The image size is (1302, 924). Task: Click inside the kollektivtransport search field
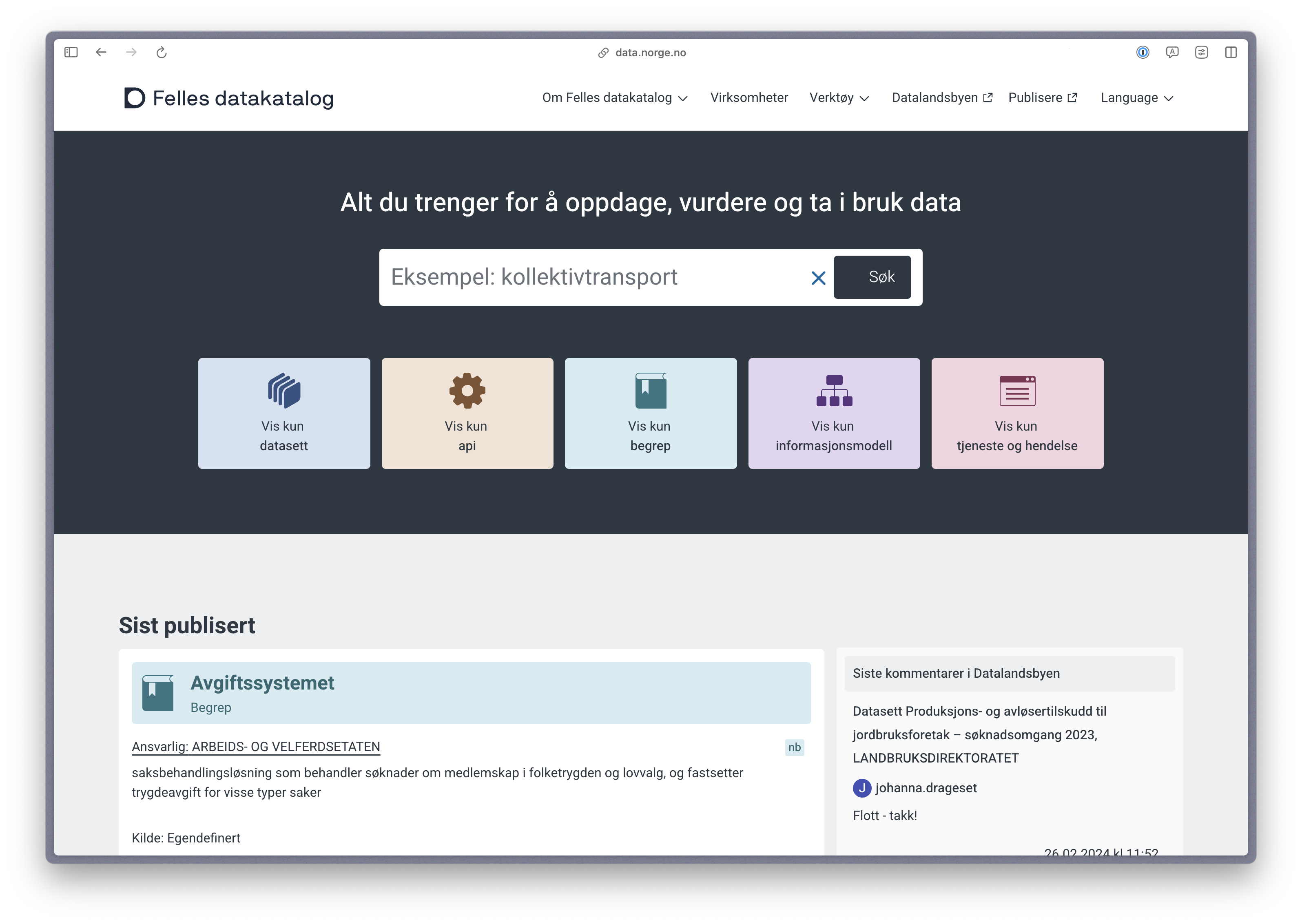(x=592, y=277)
